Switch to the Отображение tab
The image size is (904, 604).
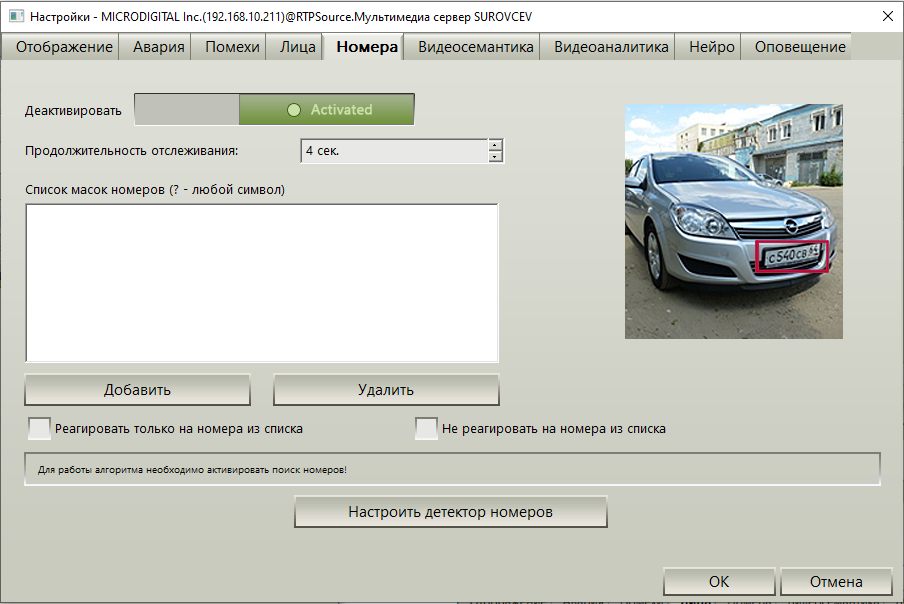click(x=61, y=47)
